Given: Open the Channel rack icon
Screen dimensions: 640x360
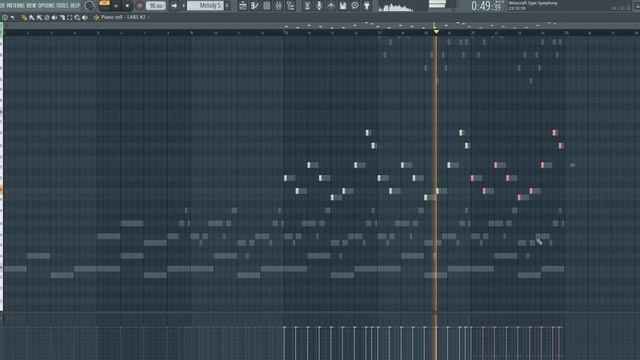Looking at the screenshot, I should (x=267, y=6).
